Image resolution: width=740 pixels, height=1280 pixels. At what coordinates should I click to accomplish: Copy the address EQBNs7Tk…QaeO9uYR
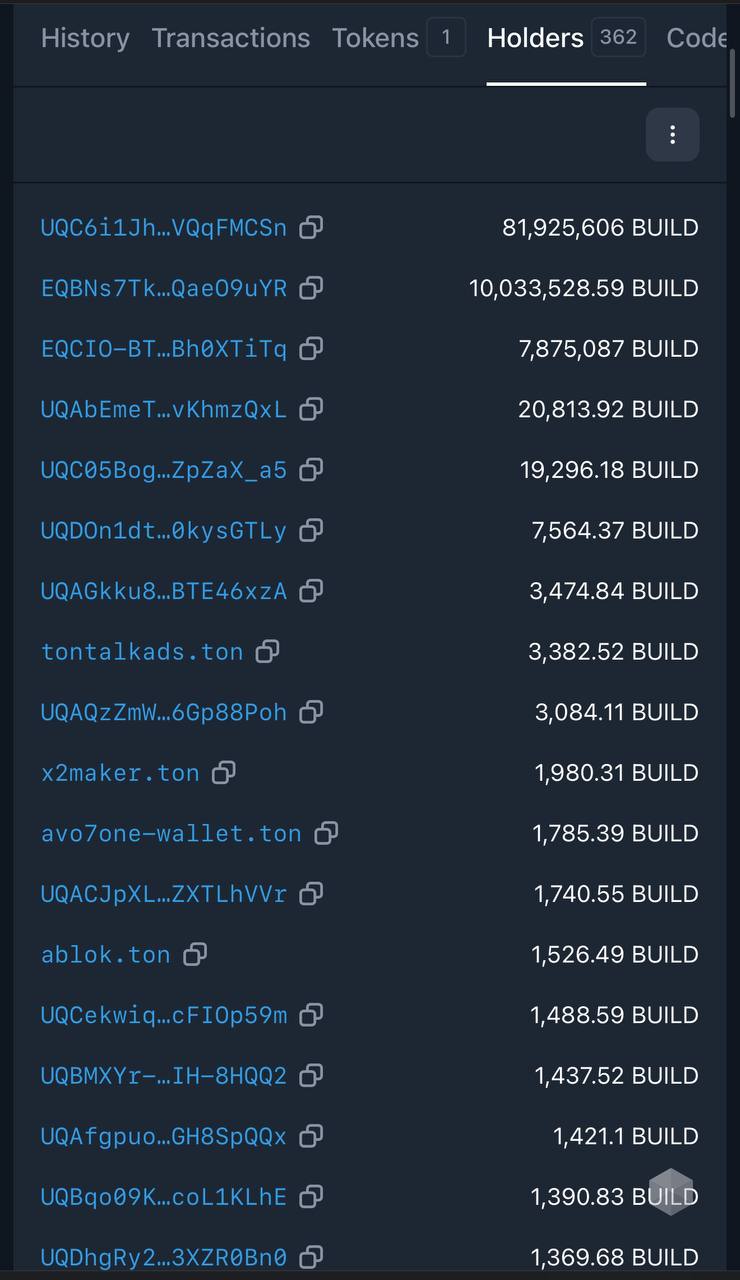click(311, 288)
